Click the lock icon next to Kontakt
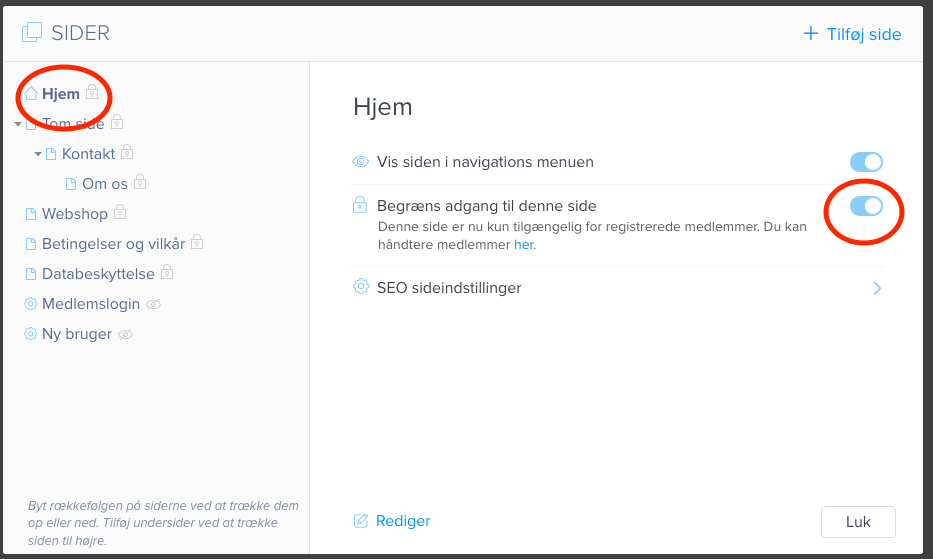This screenshot has width=933, height=559. pos(127,152)
